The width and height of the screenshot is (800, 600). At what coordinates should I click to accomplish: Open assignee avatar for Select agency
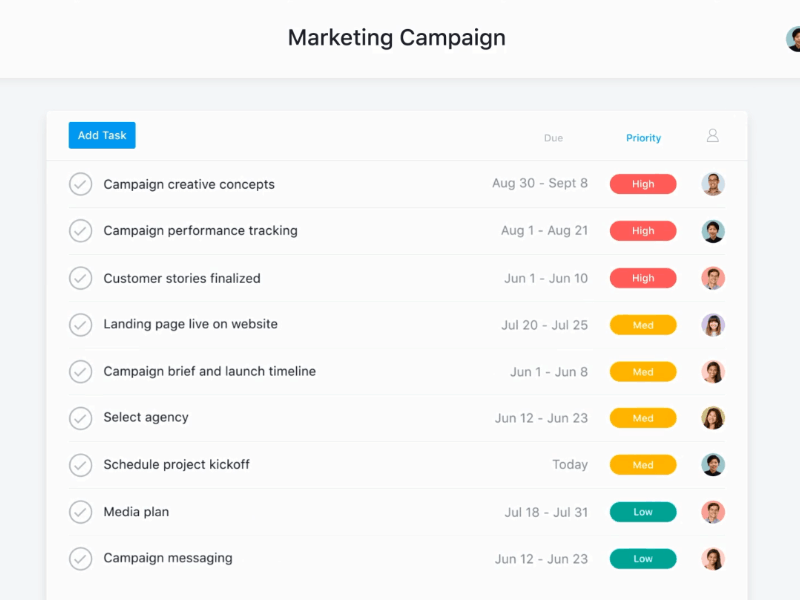(x=713, y=418)
